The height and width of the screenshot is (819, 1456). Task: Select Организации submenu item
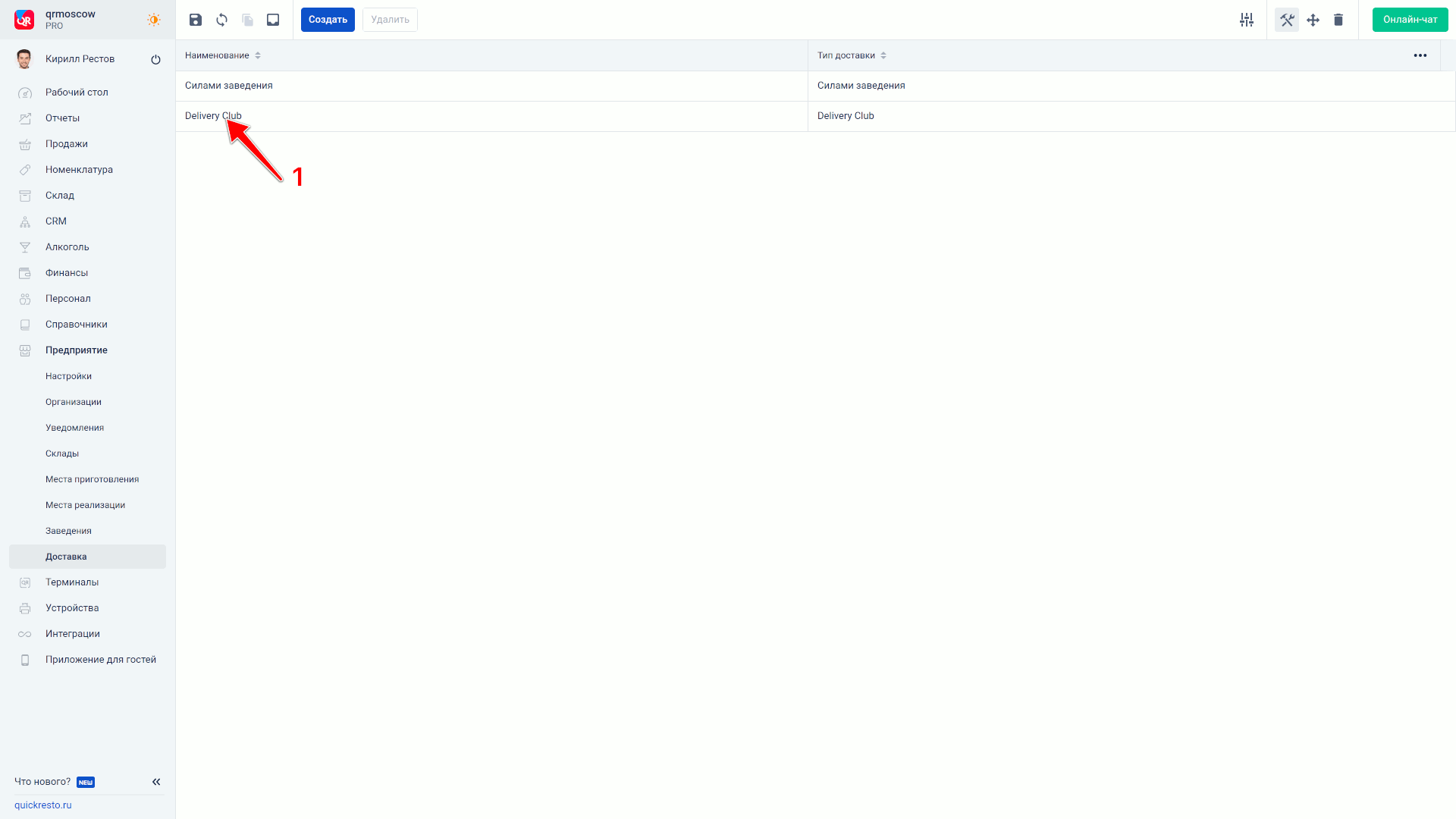tap(74, 402)
